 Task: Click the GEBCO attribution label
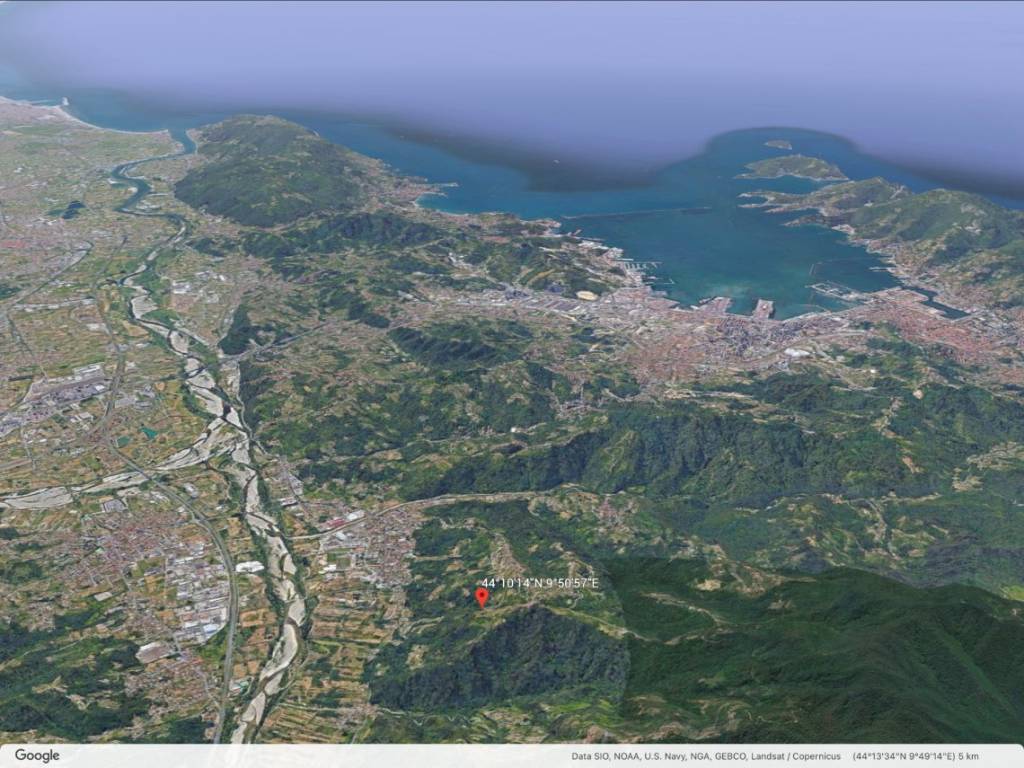pos(731,755)
